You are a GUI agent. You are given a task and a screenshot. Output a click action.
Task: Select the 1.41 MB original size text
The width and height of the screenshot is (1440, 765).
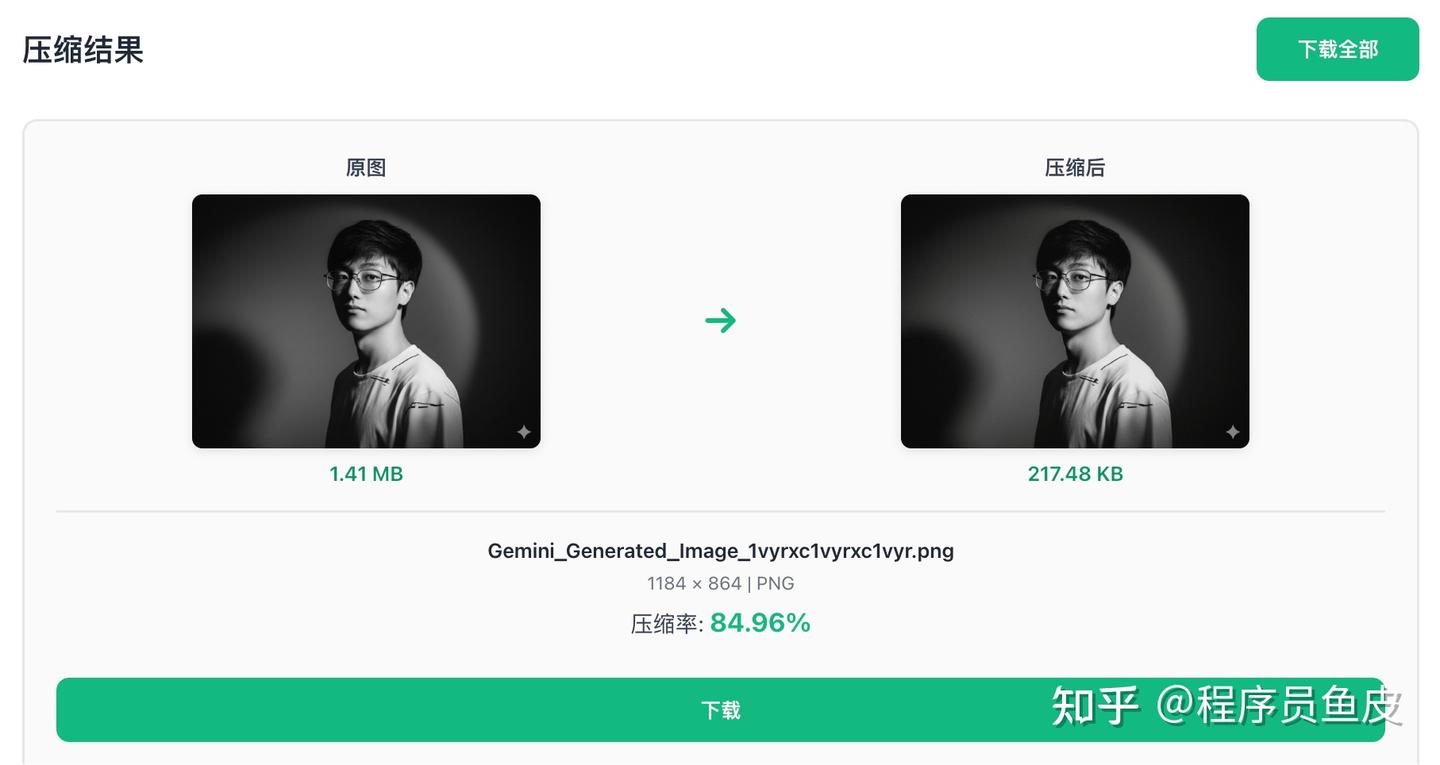click(x=366, y=474)
